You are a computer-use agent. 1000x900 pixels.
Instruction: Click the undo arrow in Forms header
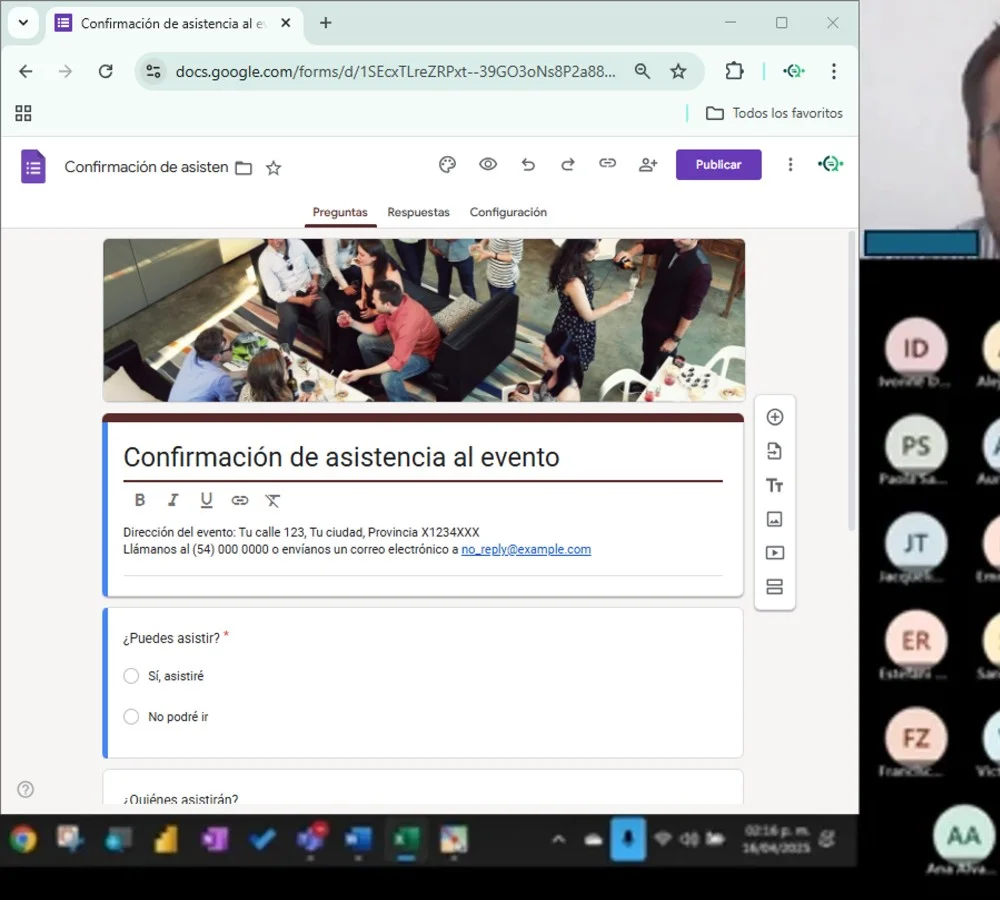tap(528, 165)
